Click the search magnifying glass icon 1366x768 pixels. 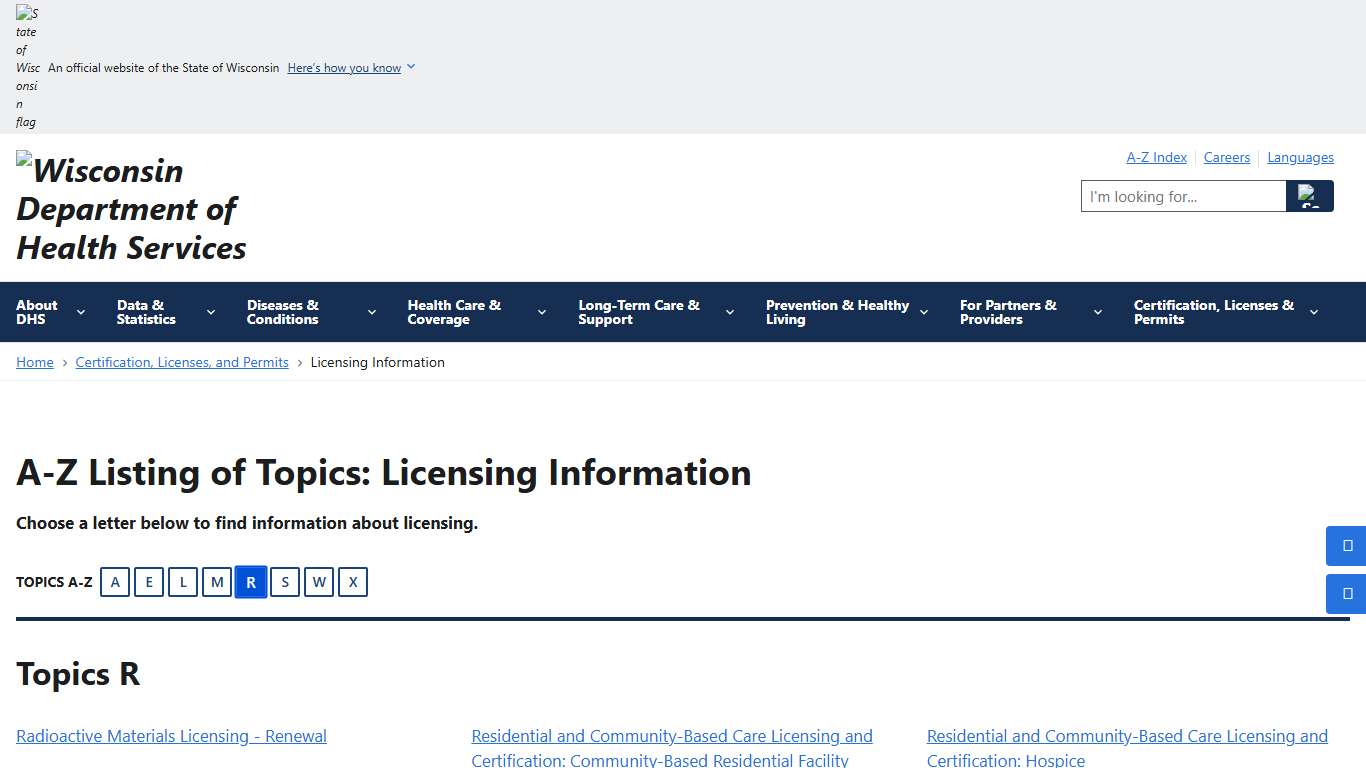[x=1310, y=196]
